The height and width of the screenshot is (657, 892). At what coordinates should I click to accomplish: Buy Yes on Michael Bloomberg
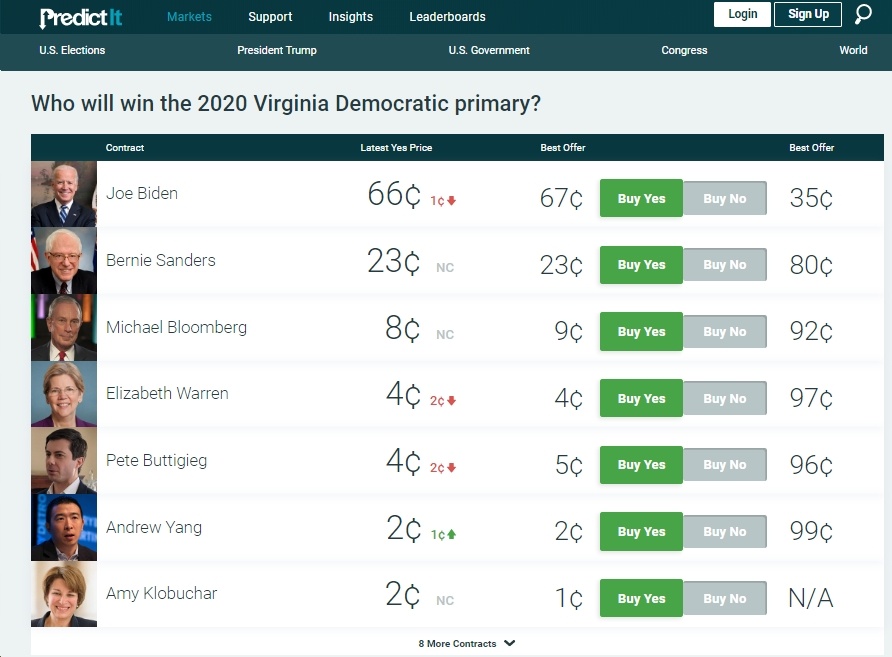tap(641, 331)
